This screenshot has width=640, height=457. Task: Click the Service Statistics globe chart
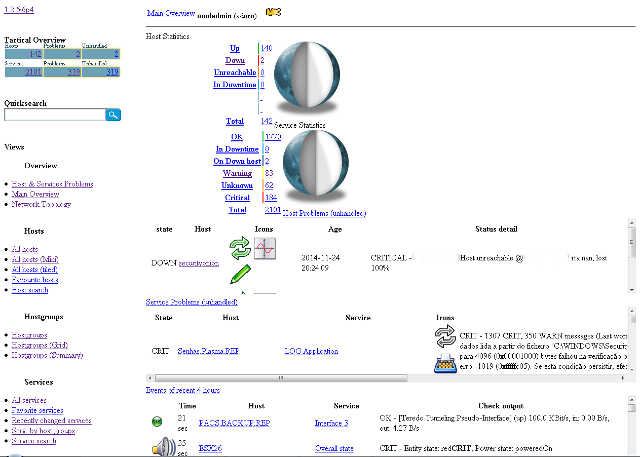(x=311, y=165)
